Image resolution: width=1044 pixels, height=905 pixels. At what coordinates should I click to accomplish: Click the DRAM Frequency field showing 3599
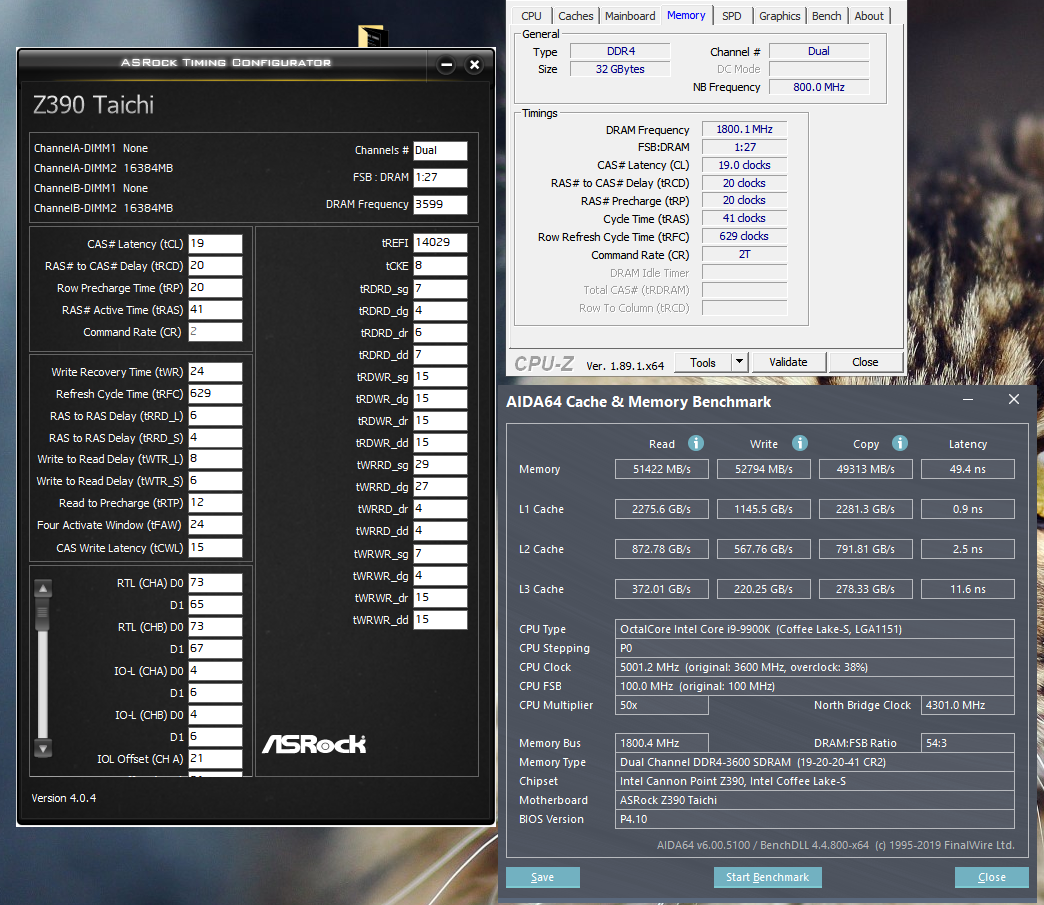tap(440, 204)
